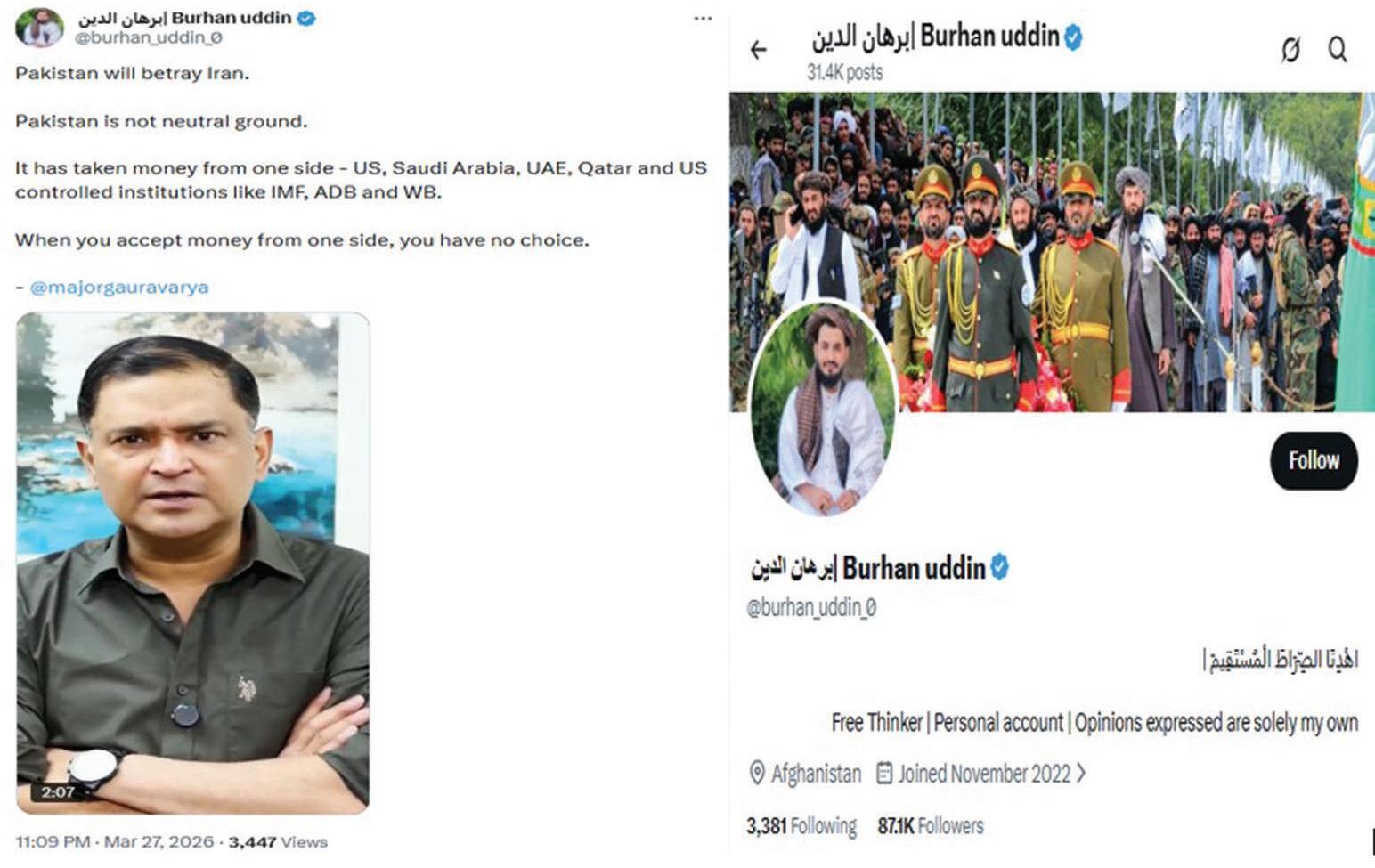Click the @burhan_uddin_0 handle on tweet
Viewport: 1375px width, 868px height.
[x=148, y=38]
